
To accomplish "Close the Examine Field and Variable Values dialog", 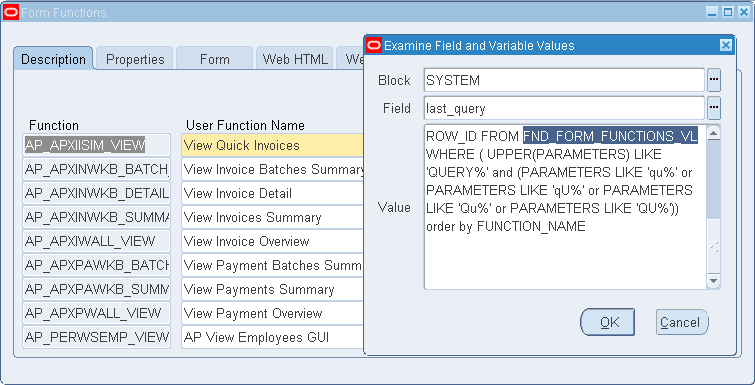I will point(726,46).
